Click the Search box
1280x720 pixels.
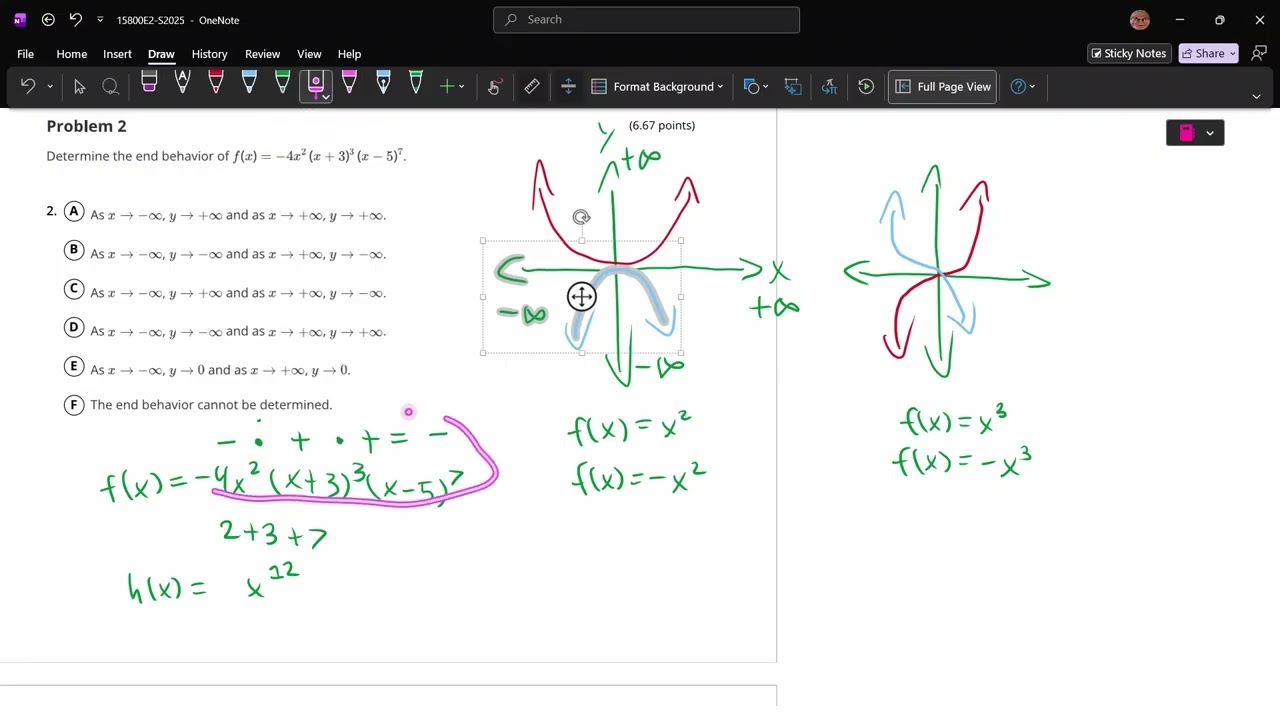pos(646,19)
